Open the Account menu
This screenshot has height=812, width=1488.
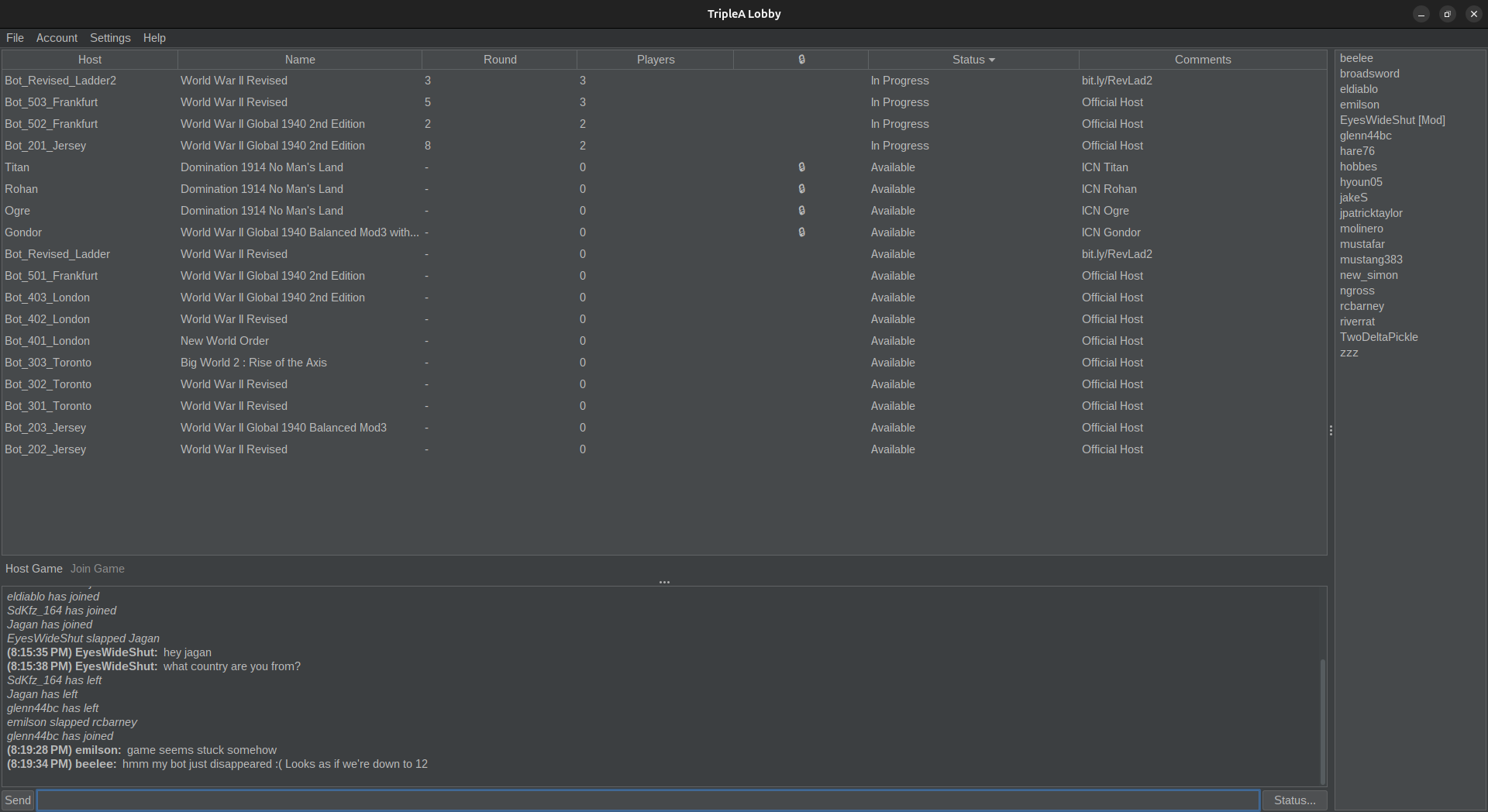coord(57,38)
